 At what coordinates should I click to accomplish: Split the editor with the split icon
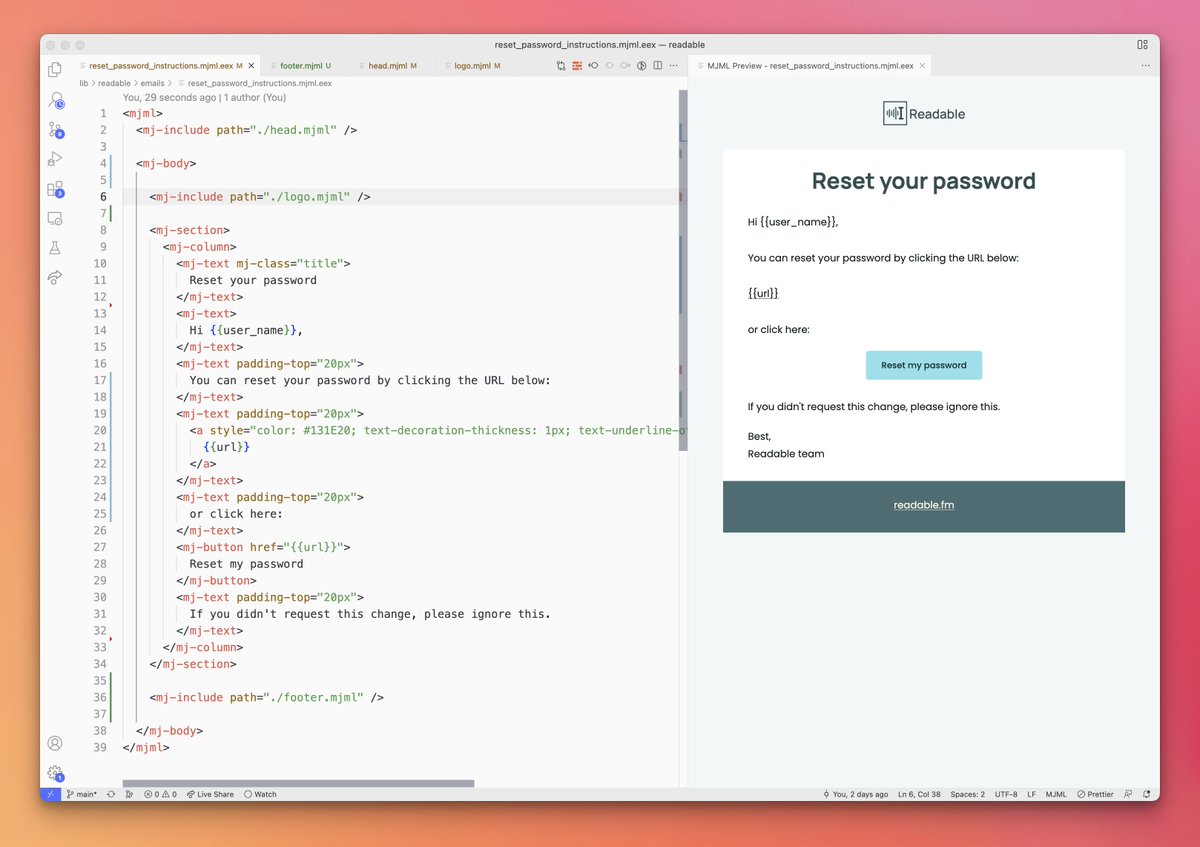[x=657, y=65]
